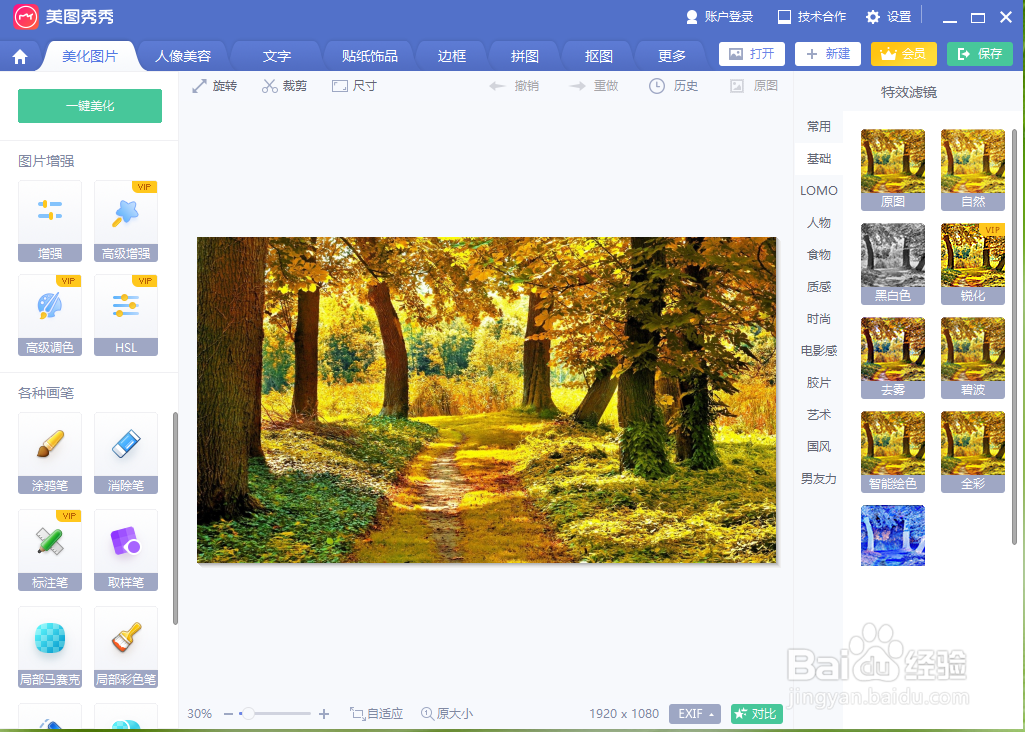
Task: Switch to the 文字 tab
Action: tap(277, 56)
